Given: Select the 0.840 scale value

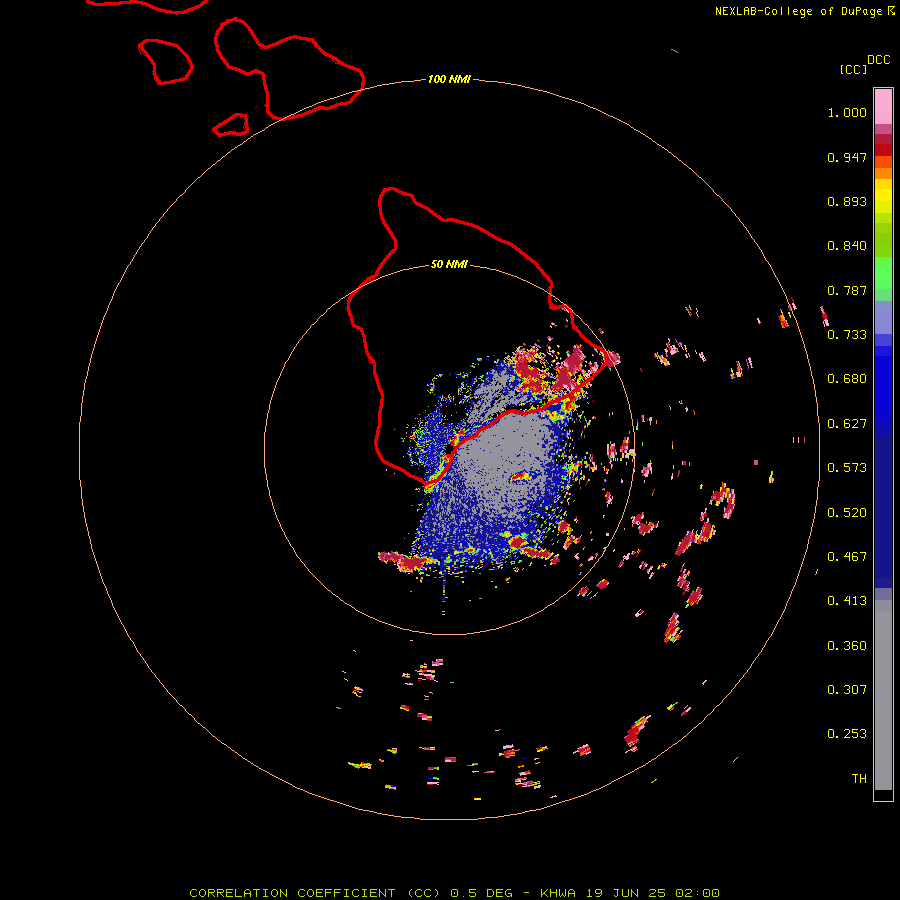Looking at the screenshot, I should (847, 246).
